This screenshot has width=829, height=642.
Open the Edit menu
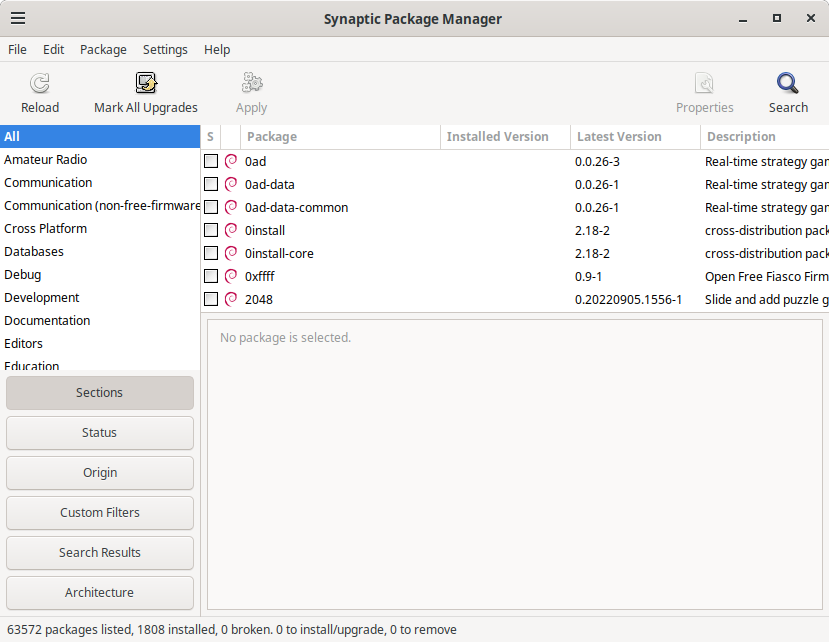[53, 49]
